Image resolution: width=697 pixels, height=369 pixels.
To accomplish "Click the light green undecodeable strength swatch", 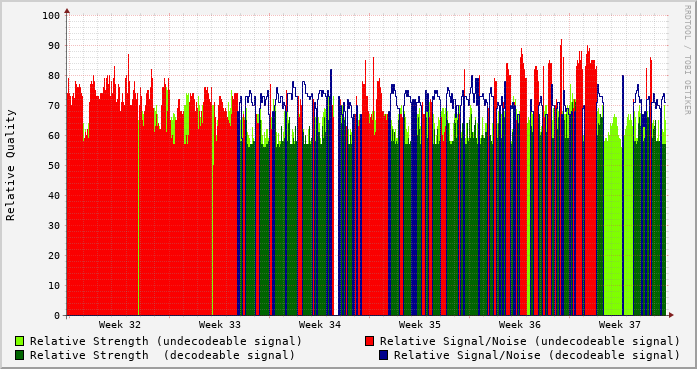I will coord(20,341).
